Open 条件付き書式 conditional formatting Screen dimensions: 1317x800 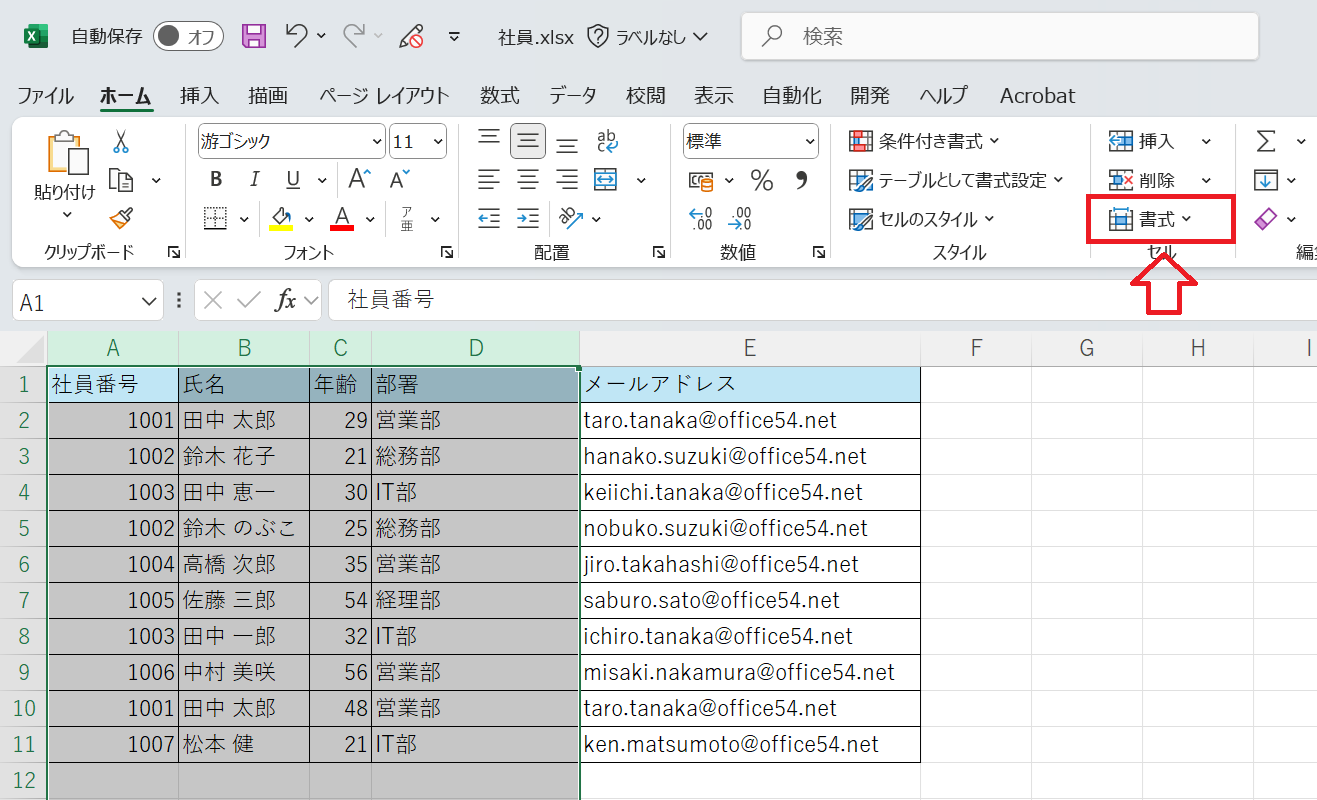(925, 142)
